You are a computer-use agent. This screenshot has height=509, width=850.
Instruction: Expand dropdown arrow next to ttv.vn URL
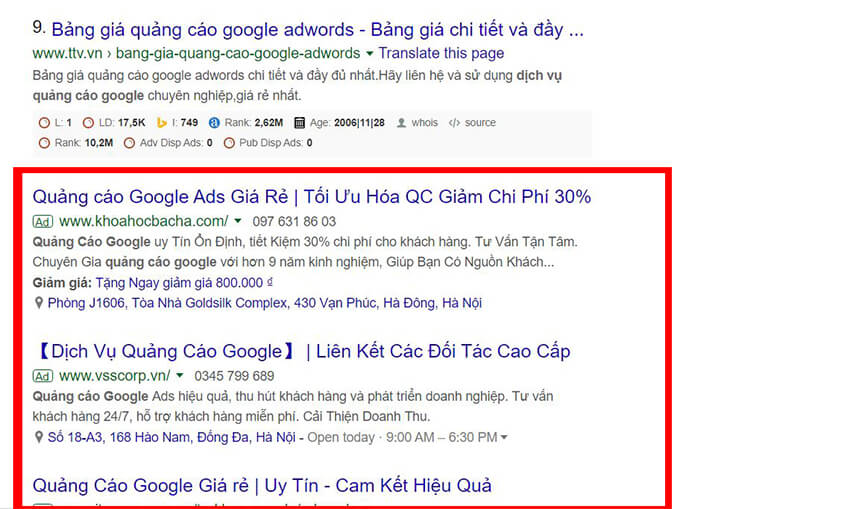click(370, 53)
